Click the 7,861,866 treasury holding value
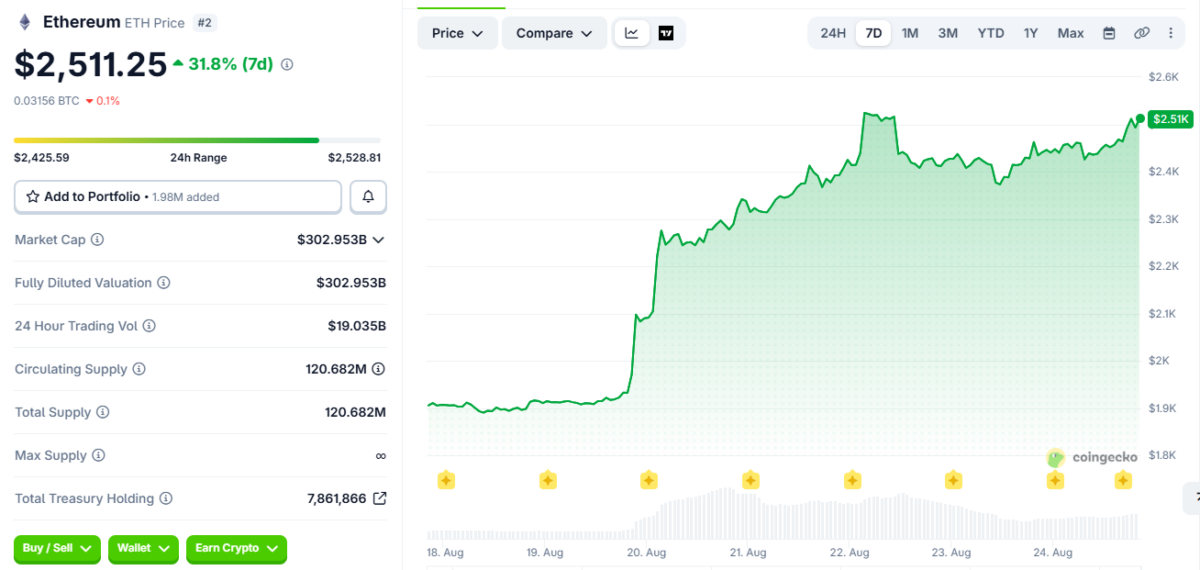The width and height of the screenshot is (1200, 570). (x=337, y=498)
